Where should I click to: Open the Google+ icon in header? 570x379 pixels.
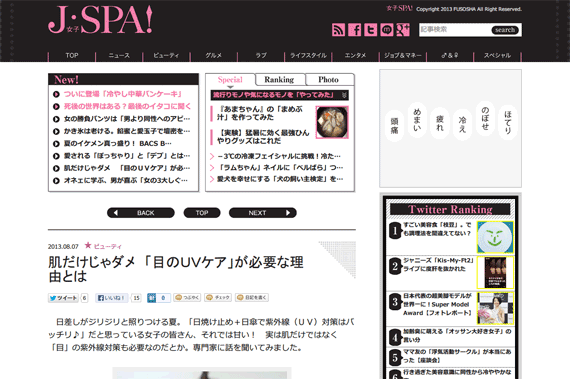(403, 29)
